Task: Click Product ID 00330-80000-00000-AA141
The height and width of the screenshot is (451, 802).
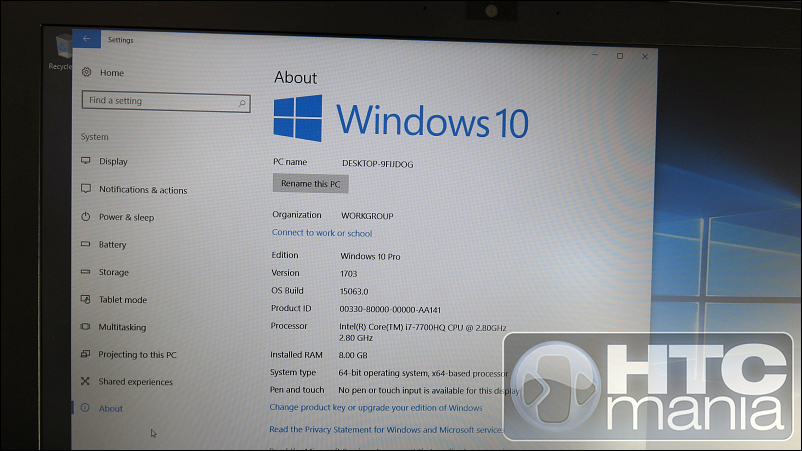Action: pos(390,309)
